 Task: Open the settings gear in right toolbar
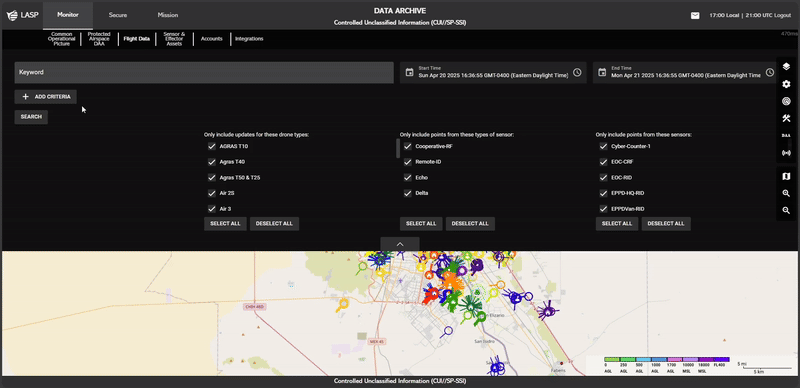pyautogui.click(x=786, y=84)
